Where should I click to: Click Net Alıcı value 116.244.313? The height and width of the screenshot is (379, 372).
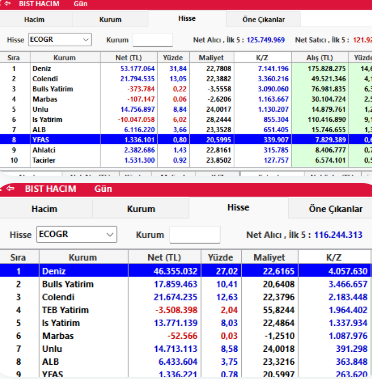click(x=338, y=235)
